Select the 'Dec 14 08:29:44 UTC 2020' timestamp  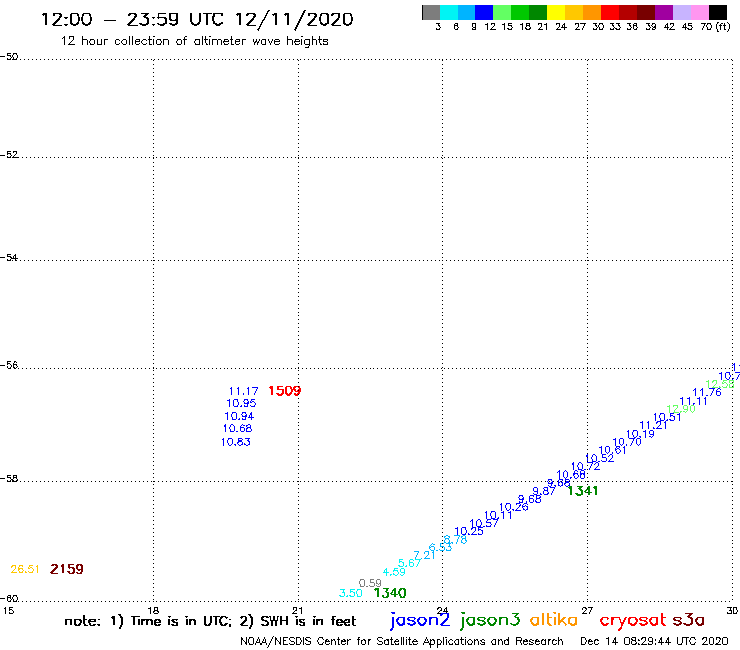654,642
